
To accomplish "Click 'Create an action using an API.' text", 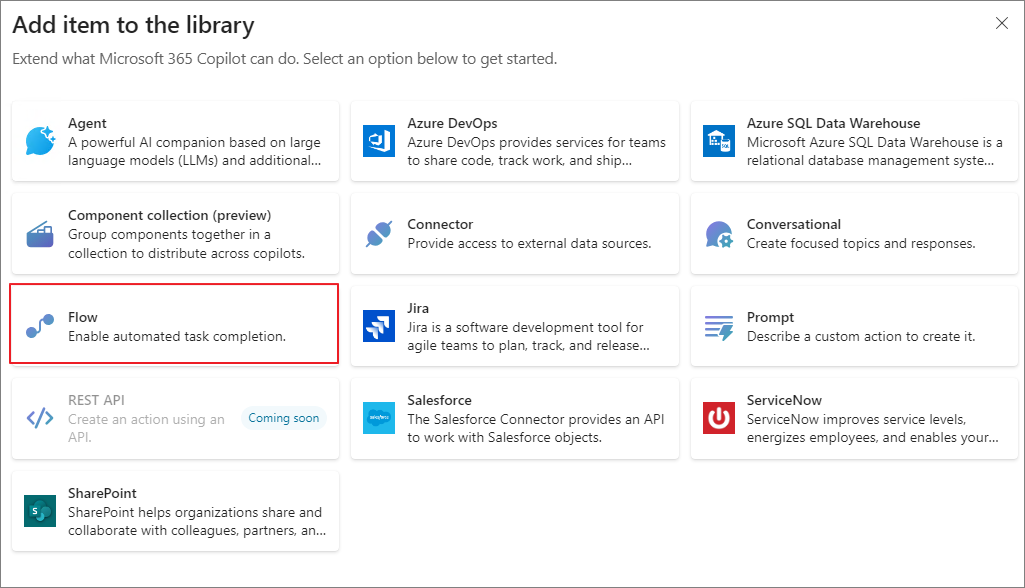I will coord(146,428).
